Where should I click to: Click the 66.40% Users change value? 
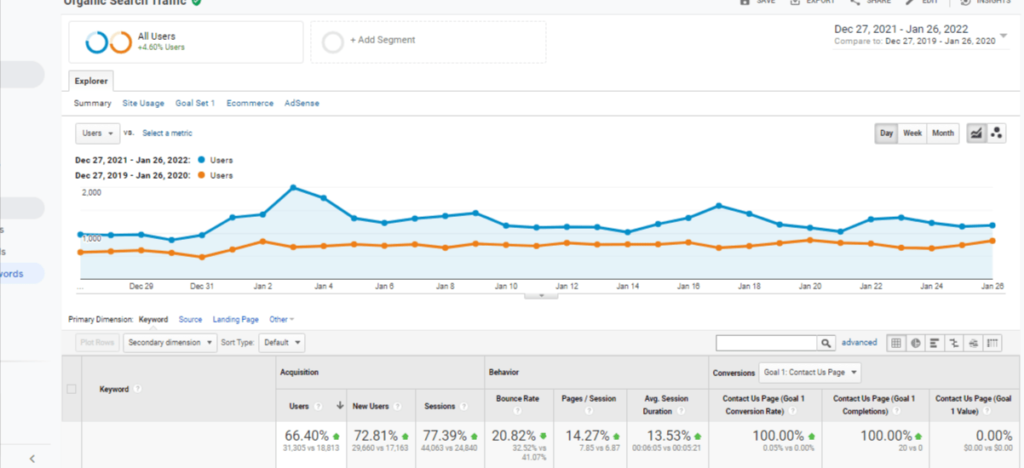(307, 436)
